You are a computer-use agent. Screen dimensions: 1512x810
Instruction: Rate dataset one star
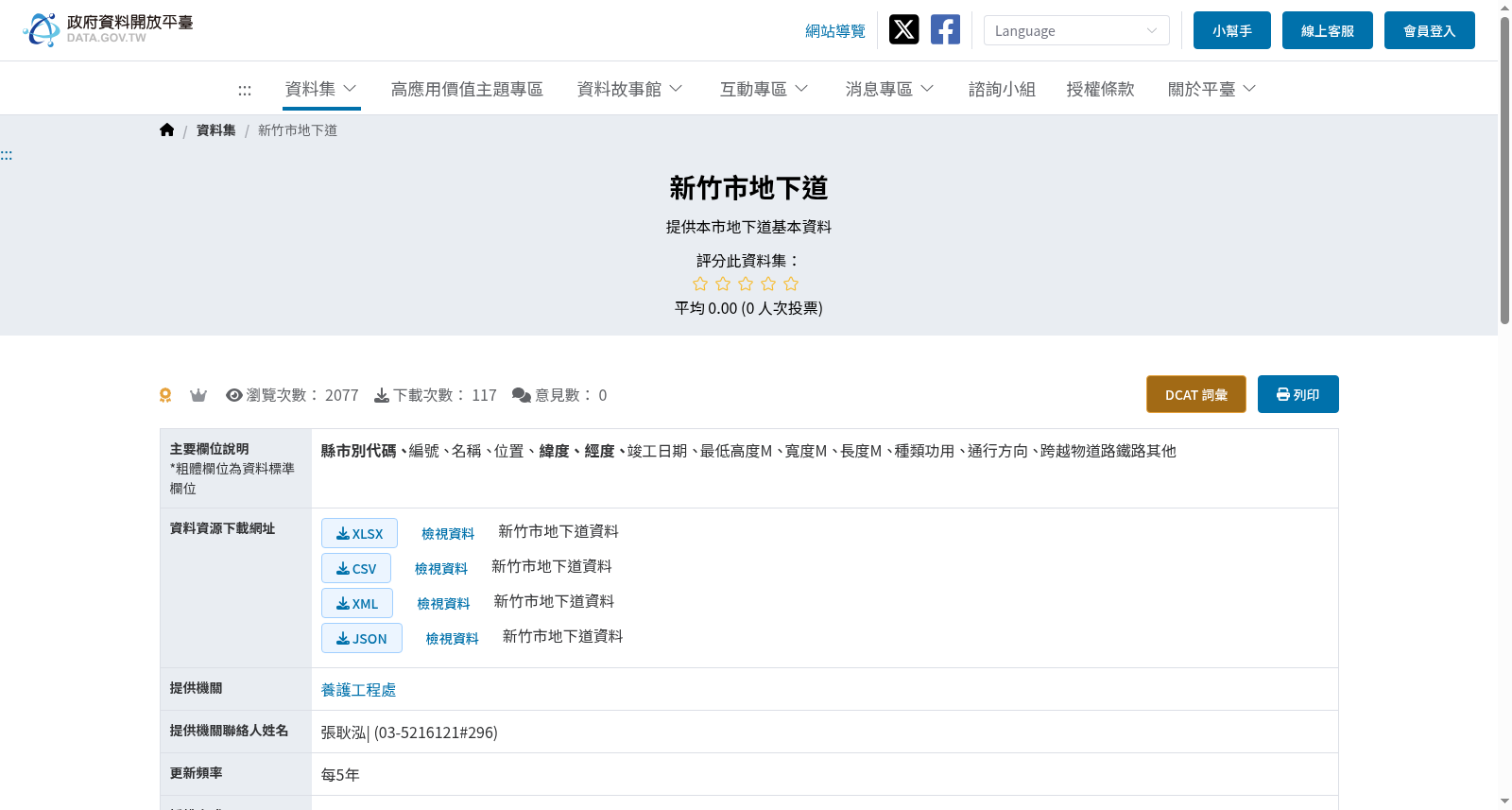pyautogui.click(x=700, y=284)
